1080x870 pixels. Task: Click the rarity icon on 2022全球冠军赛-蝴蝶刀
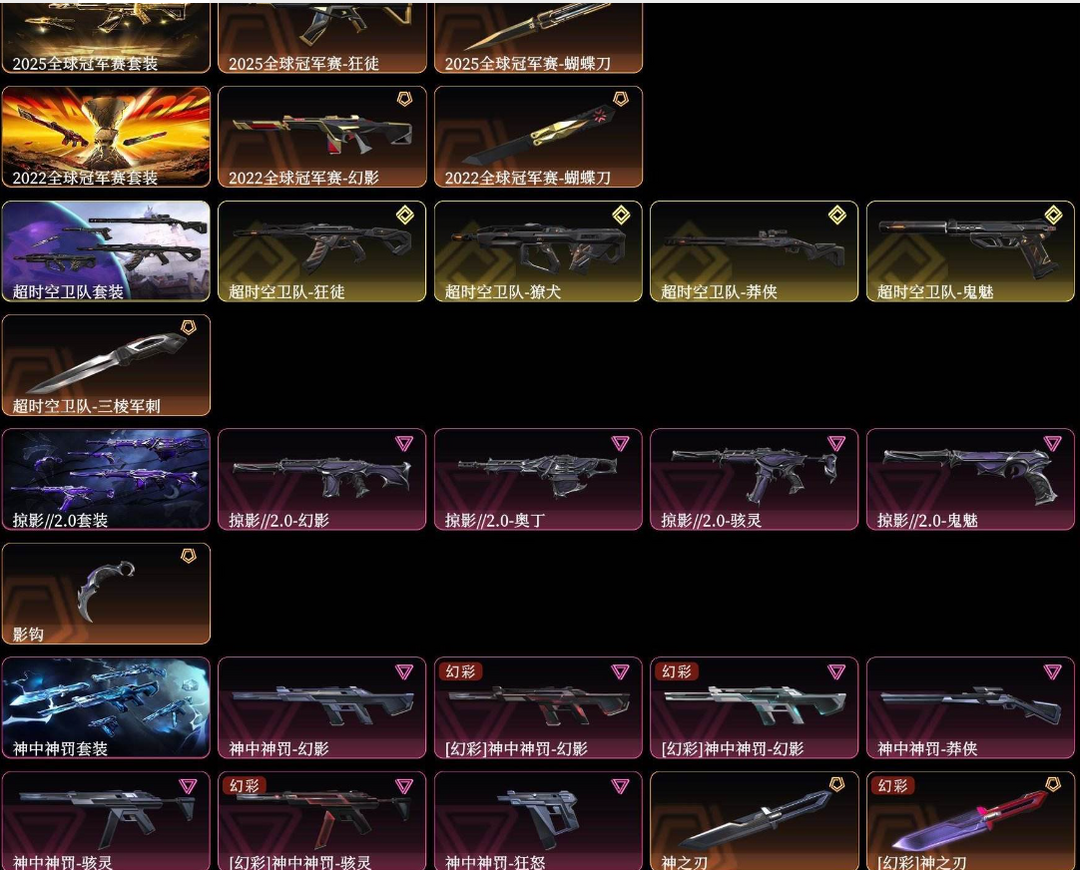click(621, 99)
